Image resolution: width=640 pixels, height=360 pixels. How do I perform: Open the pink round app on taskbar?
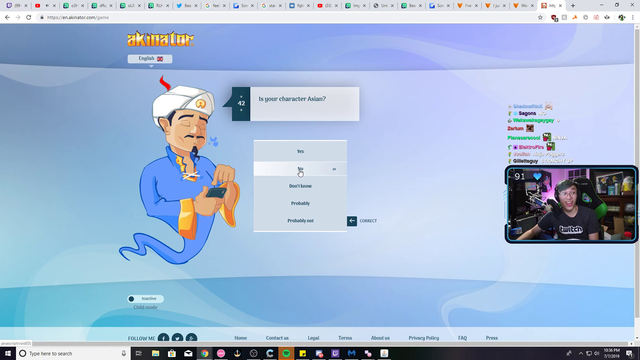coord(221,353)
